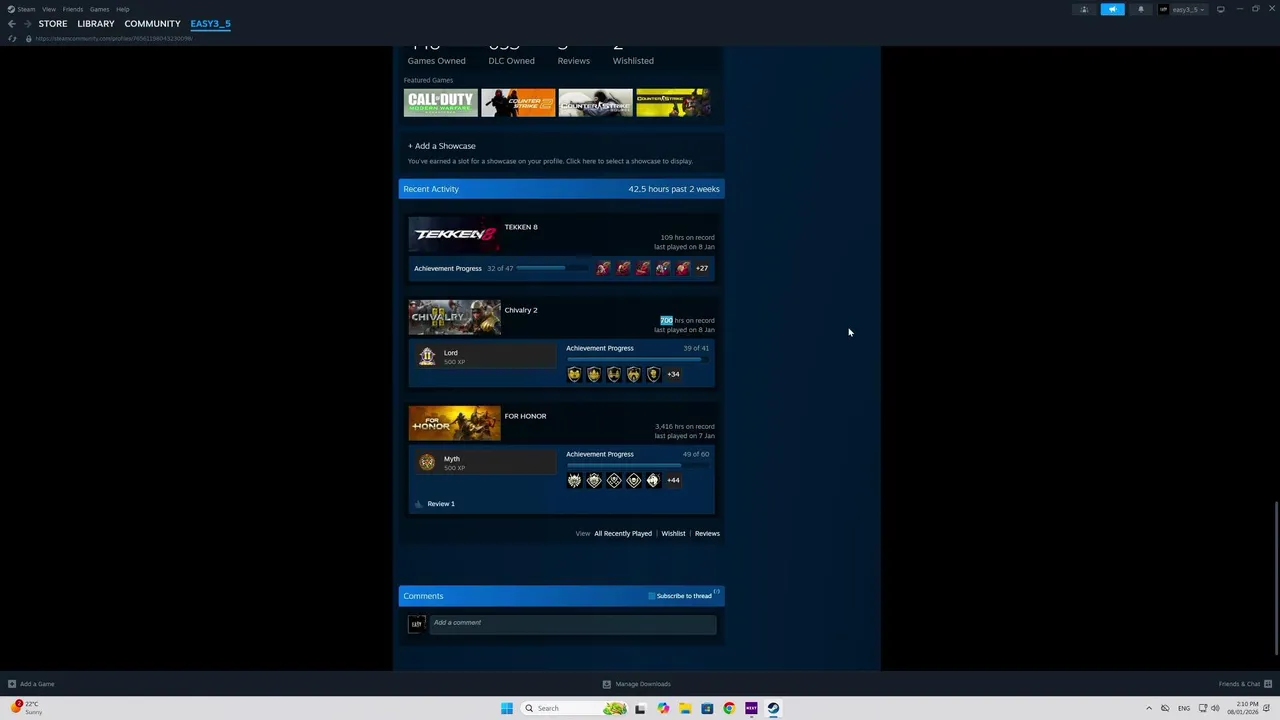Viewport: 1280px width, 720px height.
Task: Open the TEKKEN 8 title link
Action: [x=521, y=227]
